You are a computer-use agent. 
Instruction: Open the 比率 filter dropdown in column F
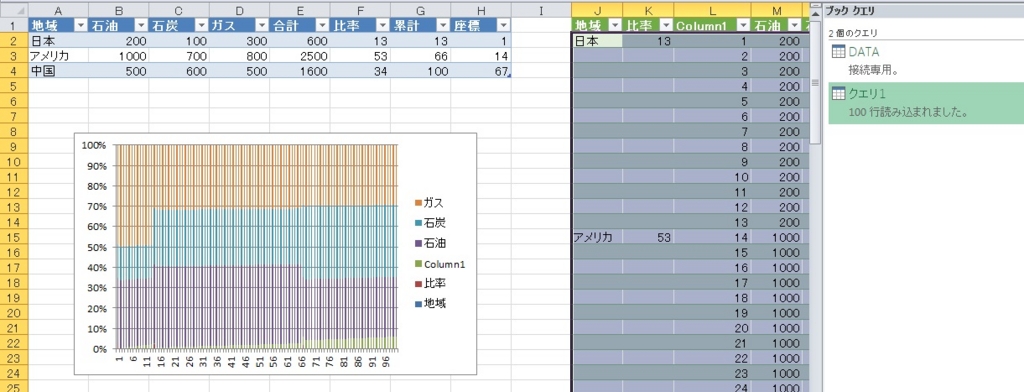(x=382, y=25)
